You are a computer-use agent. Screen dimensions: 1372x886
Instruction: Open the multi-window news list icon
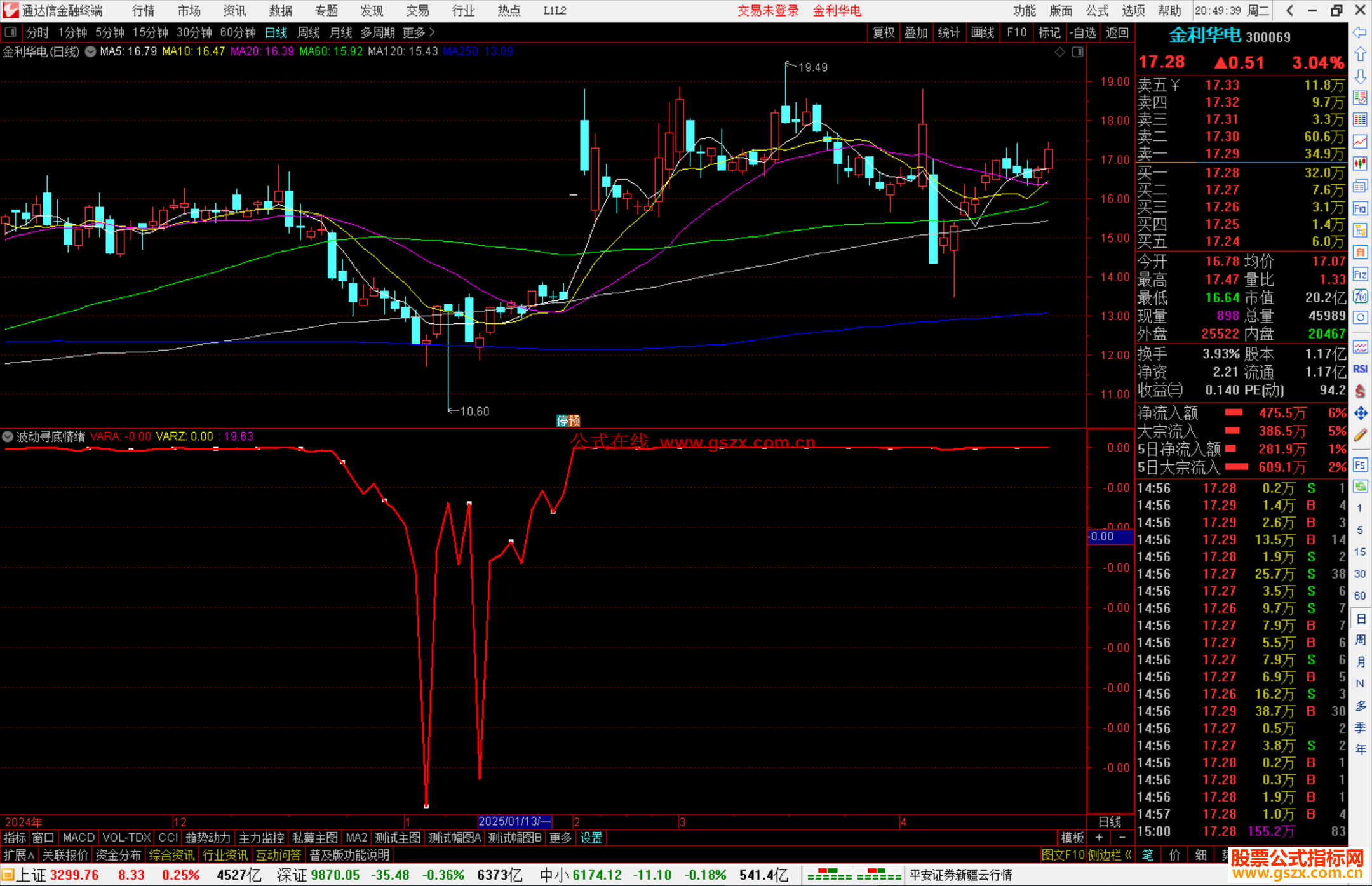1360,186
